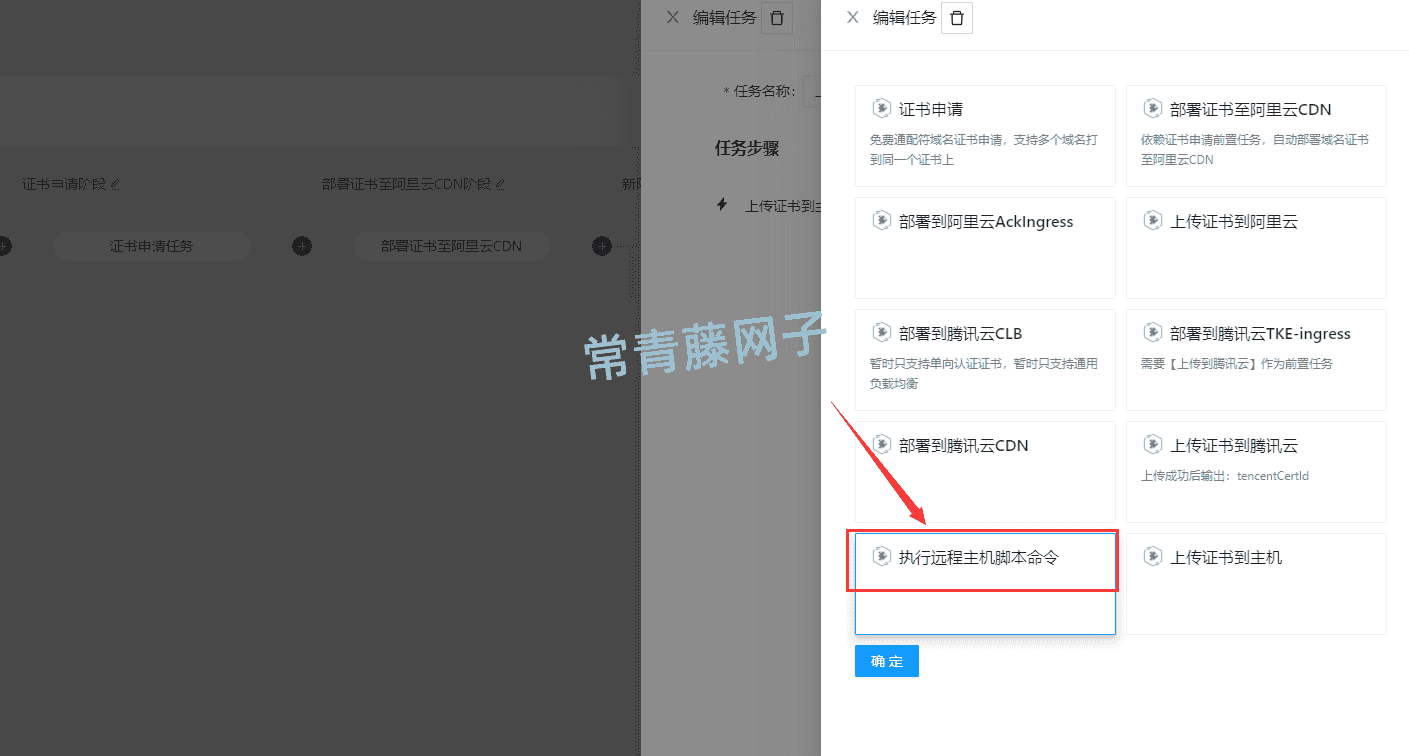Pick the 上传证书到阿里云 plugin card
1409x756 pixels.
(1256, 248)
